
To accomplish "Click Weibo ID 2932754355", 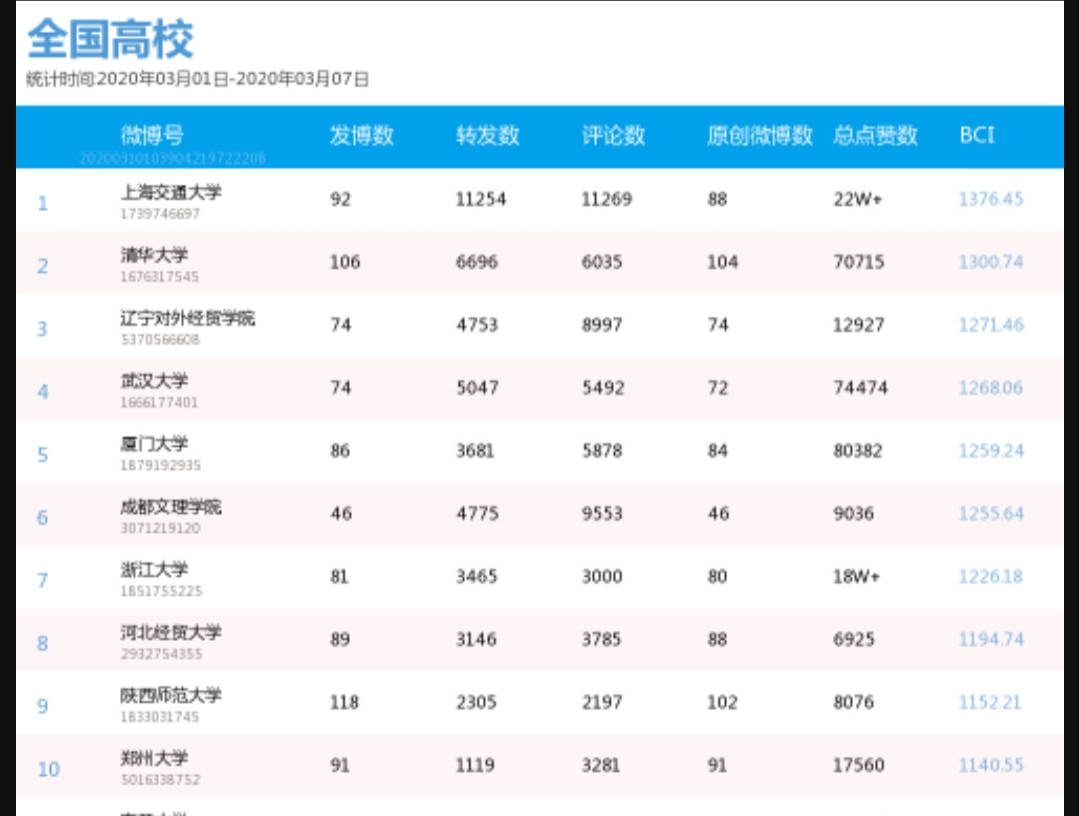I will coord(161,654).
